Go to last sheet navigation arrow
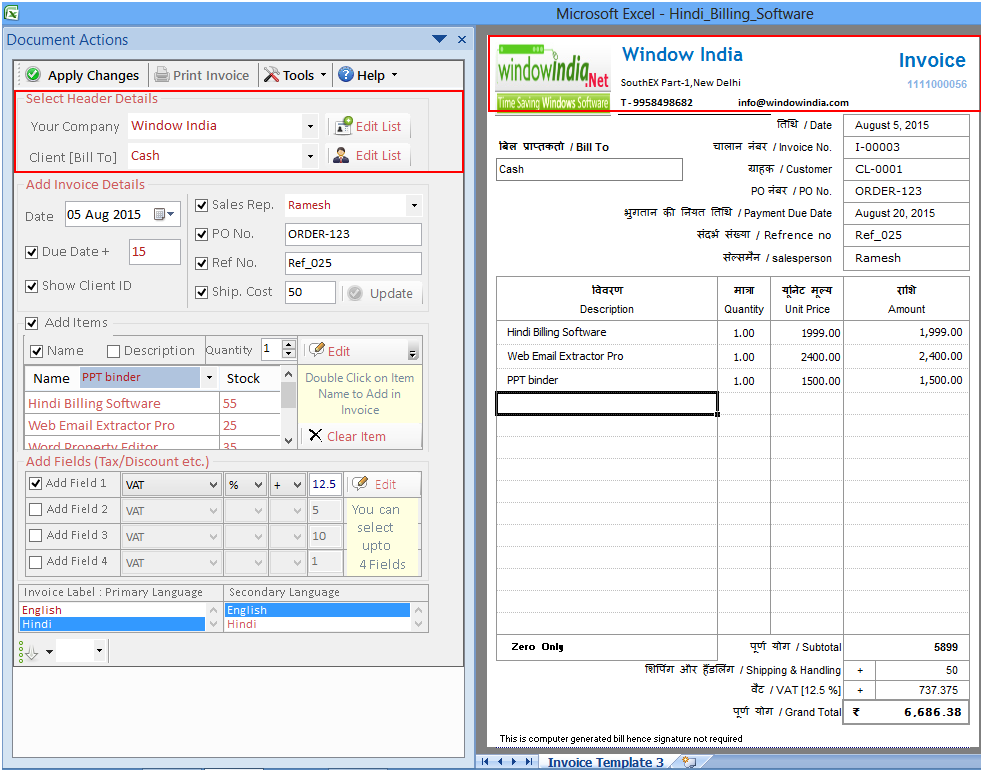 (529, 761)
